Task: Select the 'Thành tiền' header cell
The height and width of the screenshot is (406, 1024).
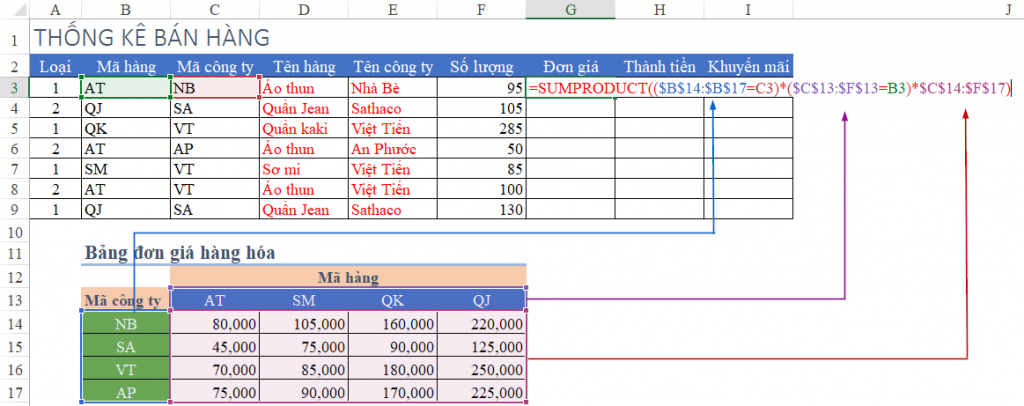Action: pos(659,67)
